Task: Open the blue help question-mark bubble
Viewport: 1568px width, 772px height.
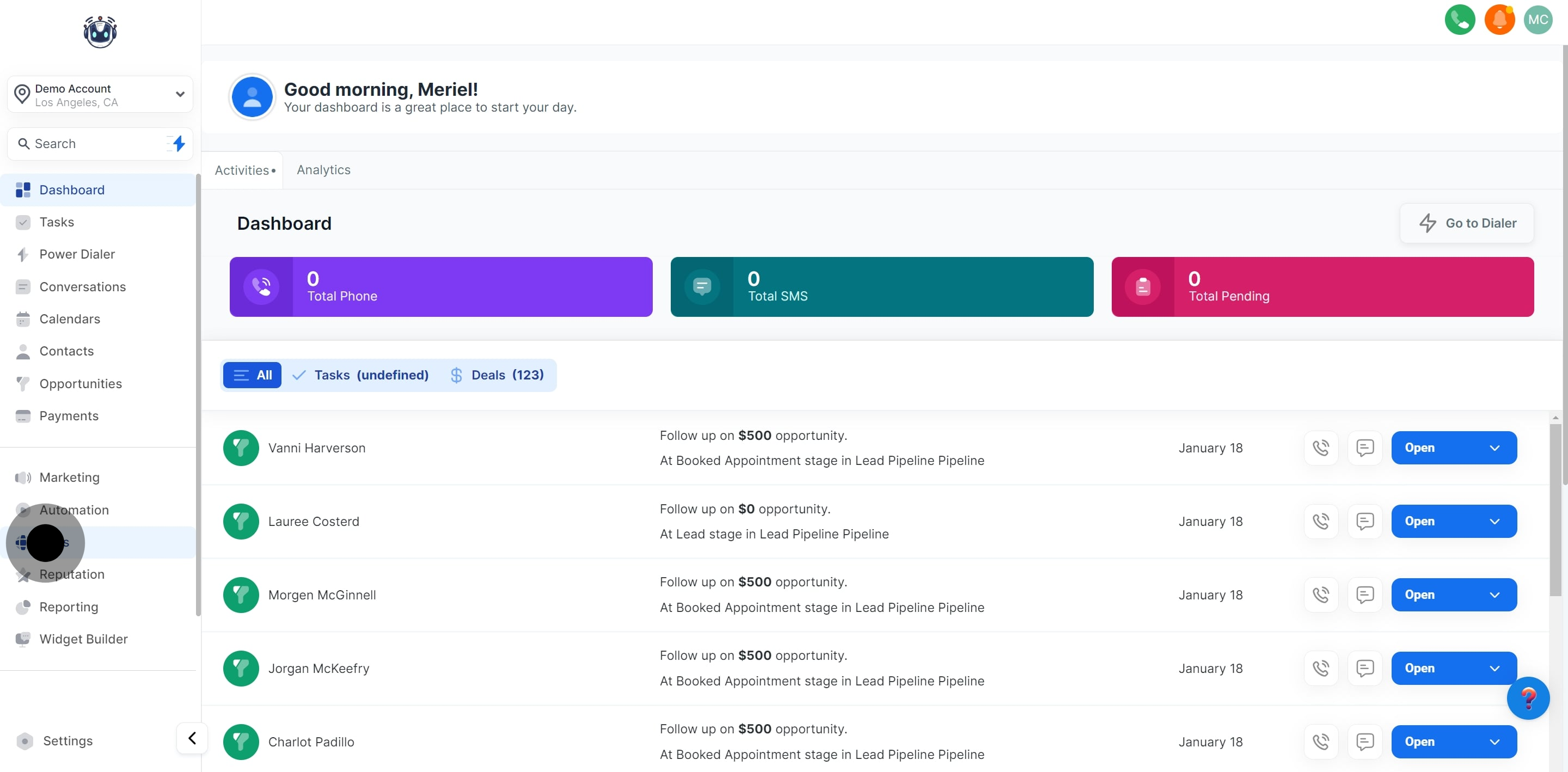Action: pos(1527,698)
